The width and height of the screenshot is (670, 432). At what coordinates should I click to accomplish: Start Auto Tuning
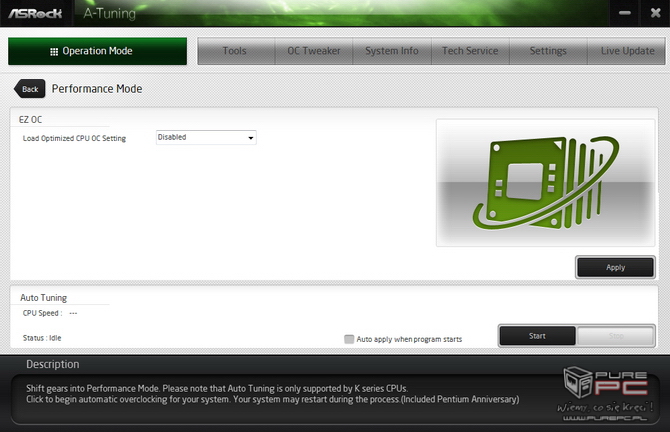tap(537, 336)
